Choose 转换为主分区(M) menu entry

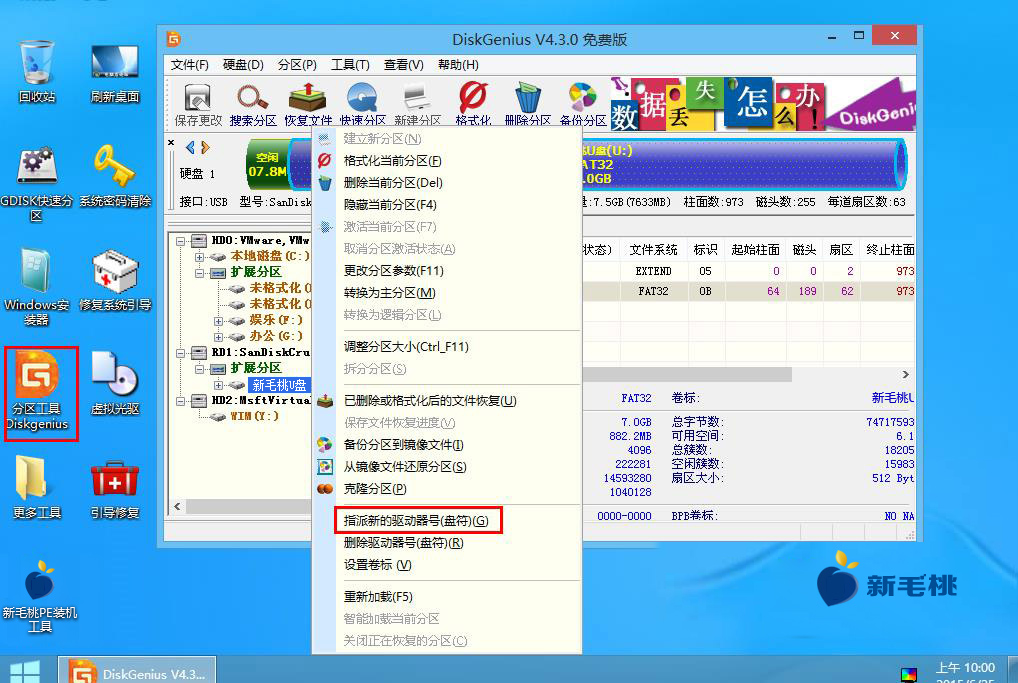447,293
